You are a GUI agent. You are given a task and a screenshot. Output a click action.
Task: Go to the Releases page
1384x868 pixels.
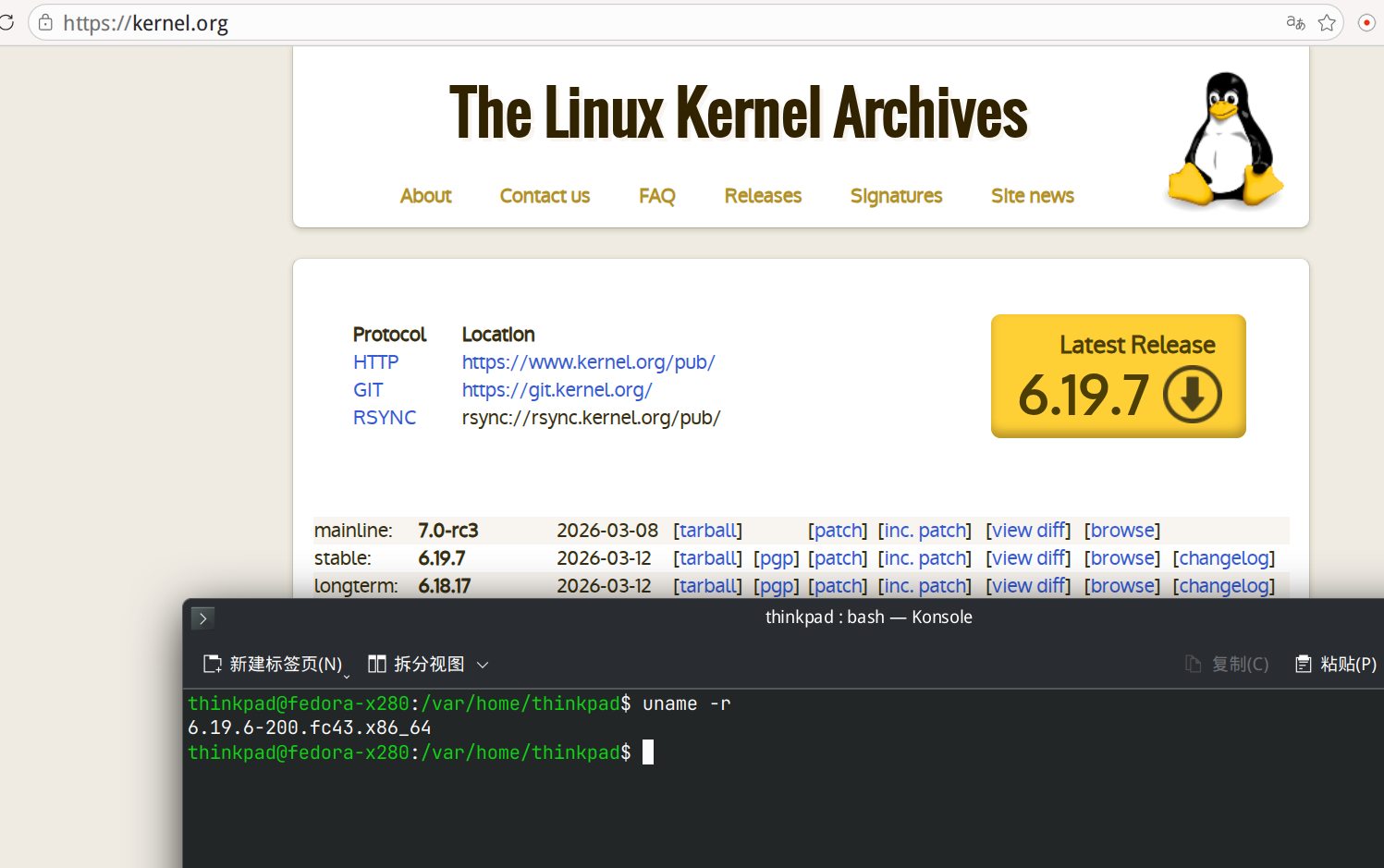point(763,196)
